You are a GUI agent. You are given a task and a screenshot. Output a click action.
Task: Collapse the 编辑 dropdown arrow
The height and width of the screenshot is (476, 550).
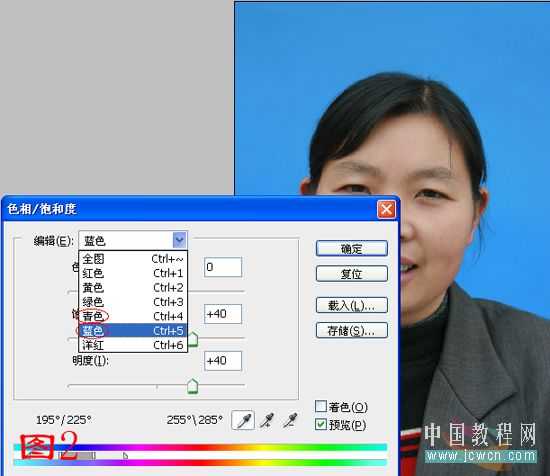point(179,240)
